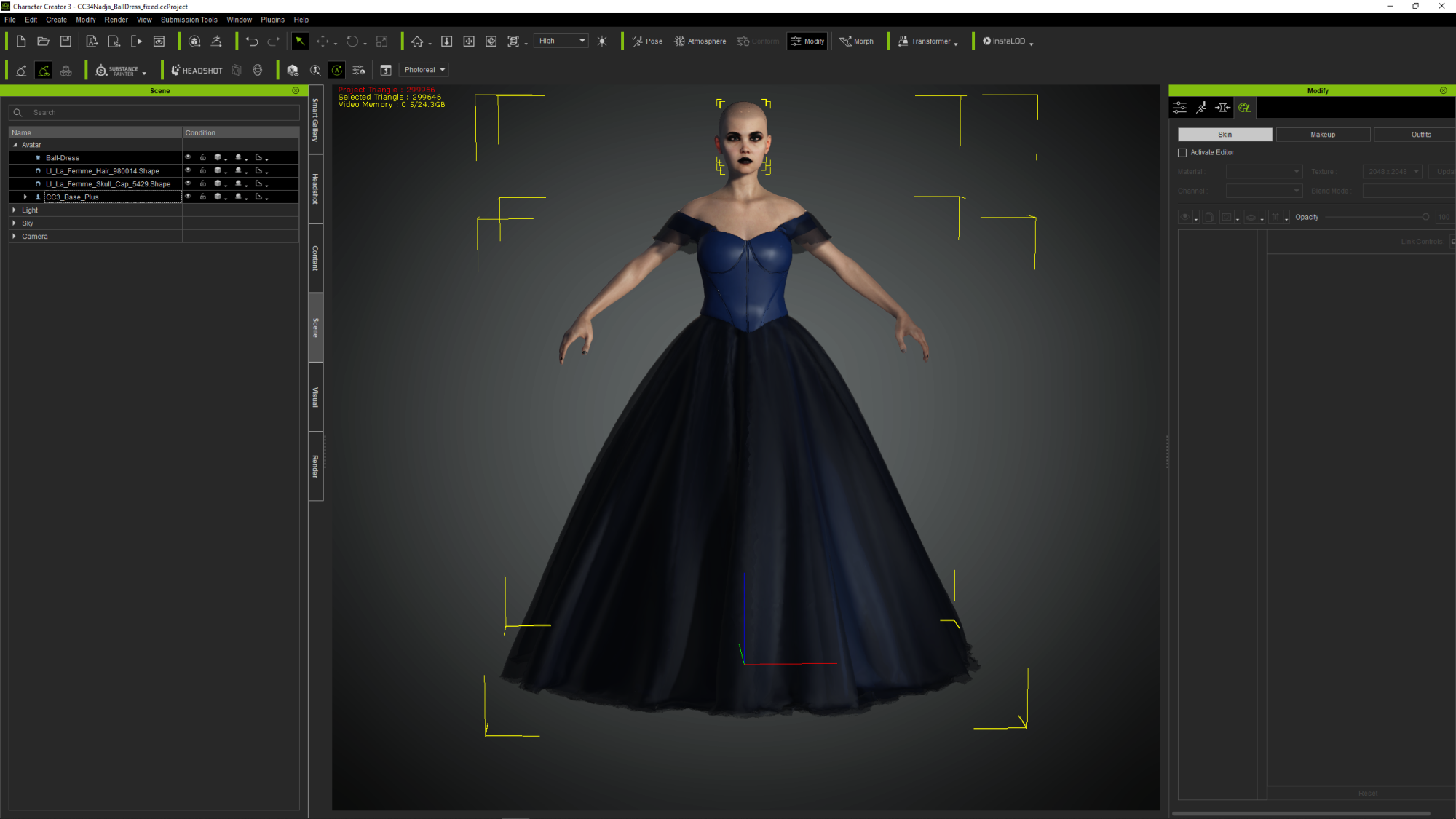The image size is (1456, 819).
Task: Hide the LI_La_Femme_Hair_980014.Shape item
Action: click(188, 170)
